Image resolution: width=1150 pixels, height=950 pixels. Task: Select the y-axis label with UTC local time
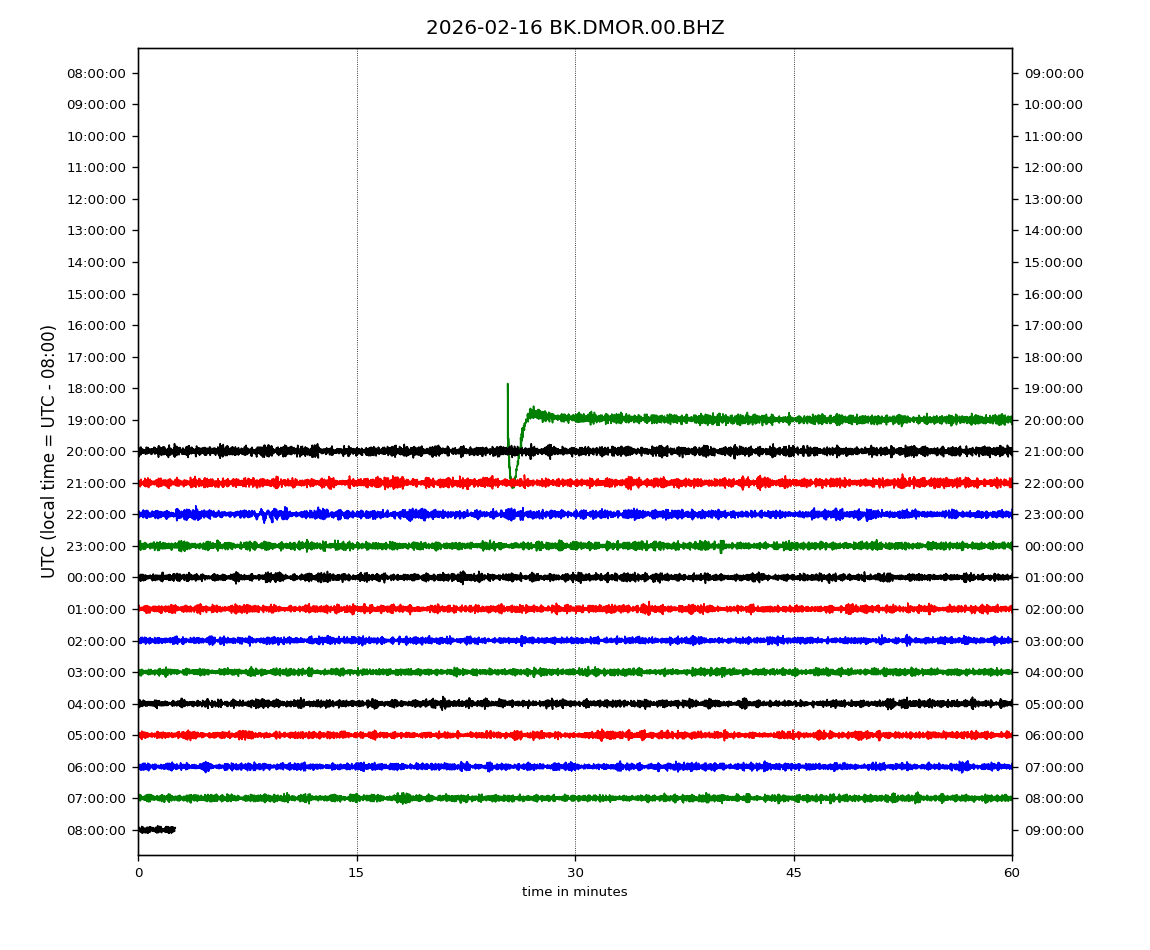point(49,451)
